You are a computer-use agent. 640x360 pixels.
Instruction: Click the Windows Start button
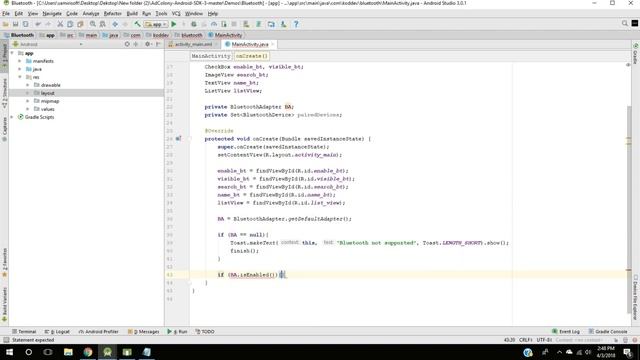pyautogui.click(x=9, y=352)
